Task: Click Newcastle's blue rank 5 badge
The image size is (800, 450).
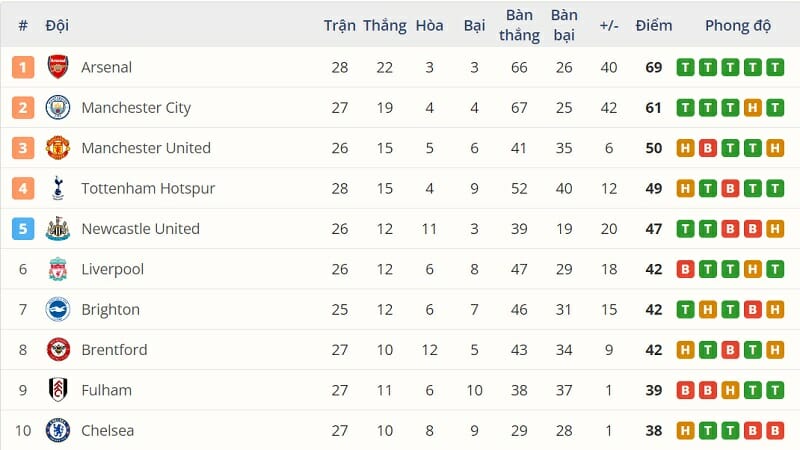Action: (x=23, y=229)
